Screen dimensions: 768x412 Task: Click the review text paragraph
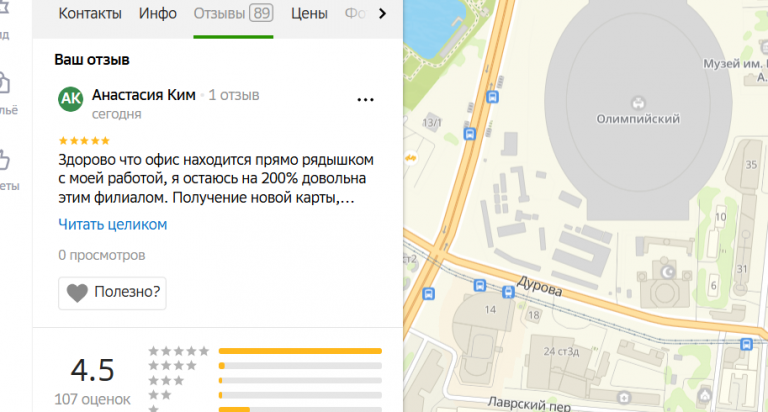[216, 179]
